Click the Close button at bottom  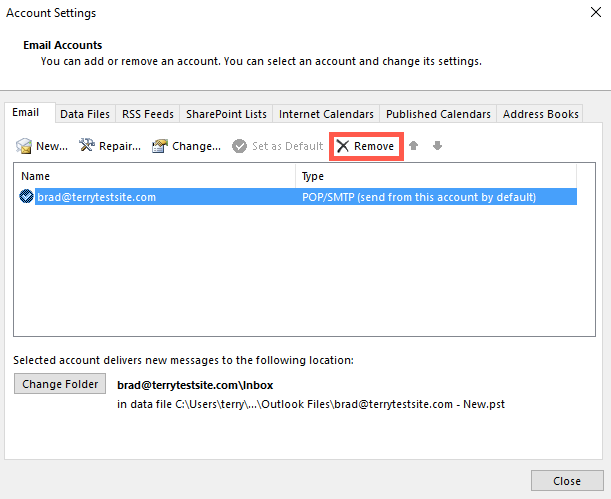(566, 481)
